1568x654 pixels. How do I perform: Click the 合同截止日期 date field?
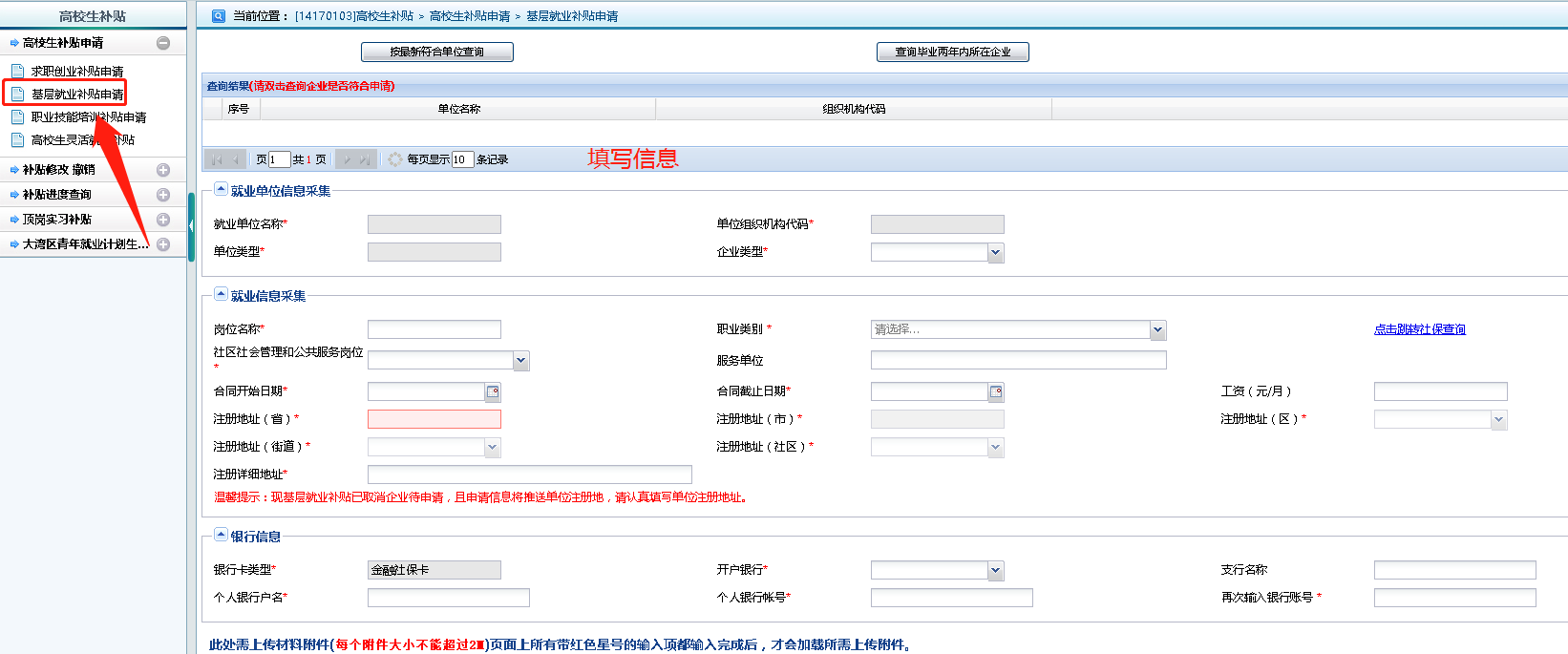coord(929,391)
